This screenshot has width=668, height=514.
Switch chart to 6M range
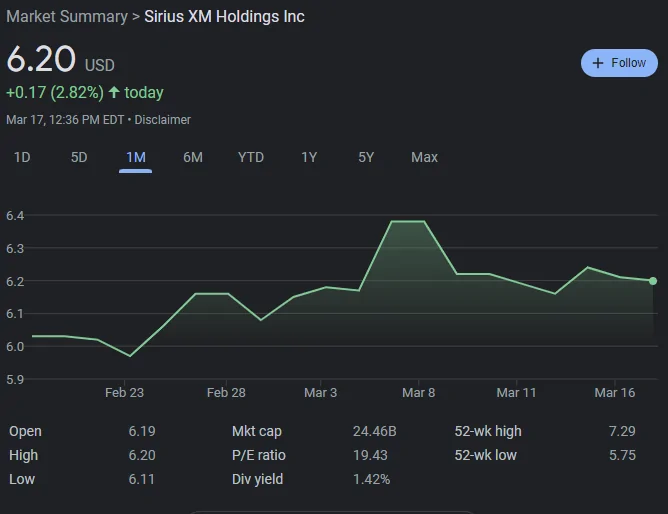coord(193,157)
